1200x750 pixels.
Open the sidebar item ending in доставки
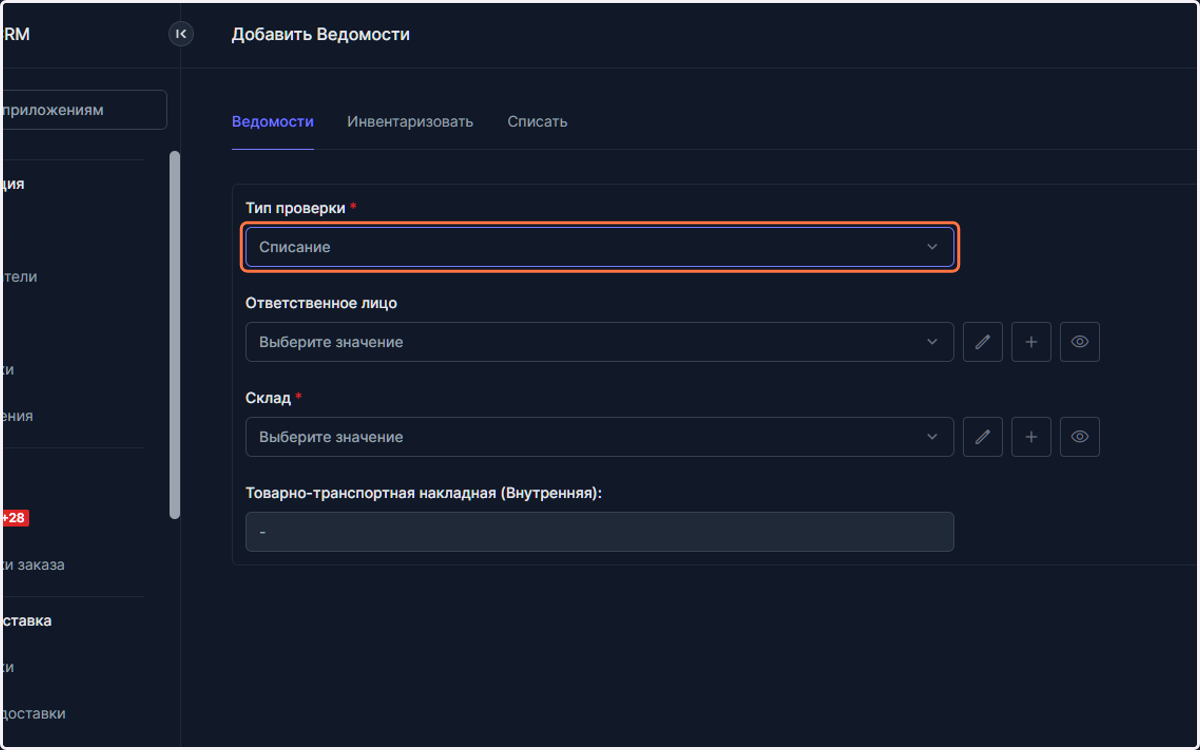(x=34, y=713)
